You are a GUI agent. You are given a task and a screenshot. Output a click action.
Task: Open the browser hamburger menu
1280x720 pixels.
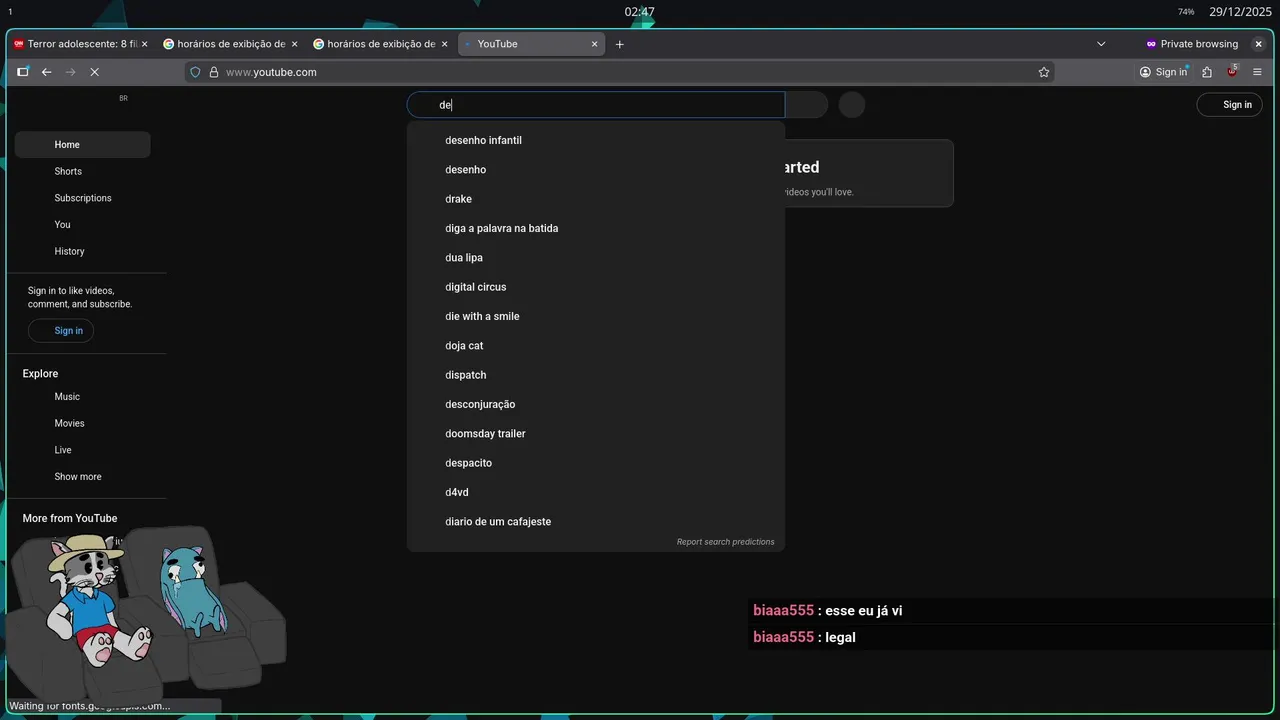click(x=1257, y=72)
